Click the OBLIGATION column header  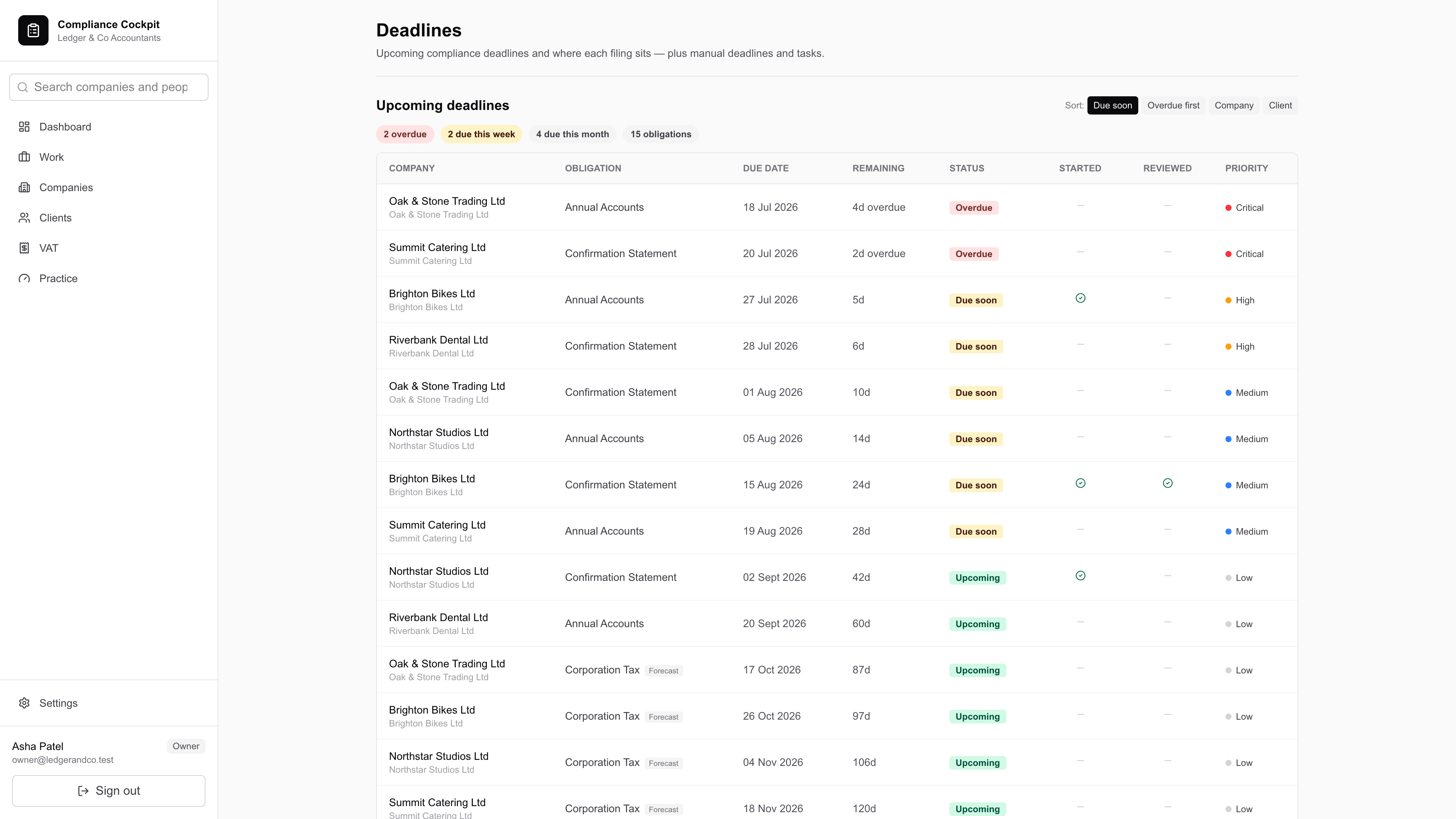593,168
